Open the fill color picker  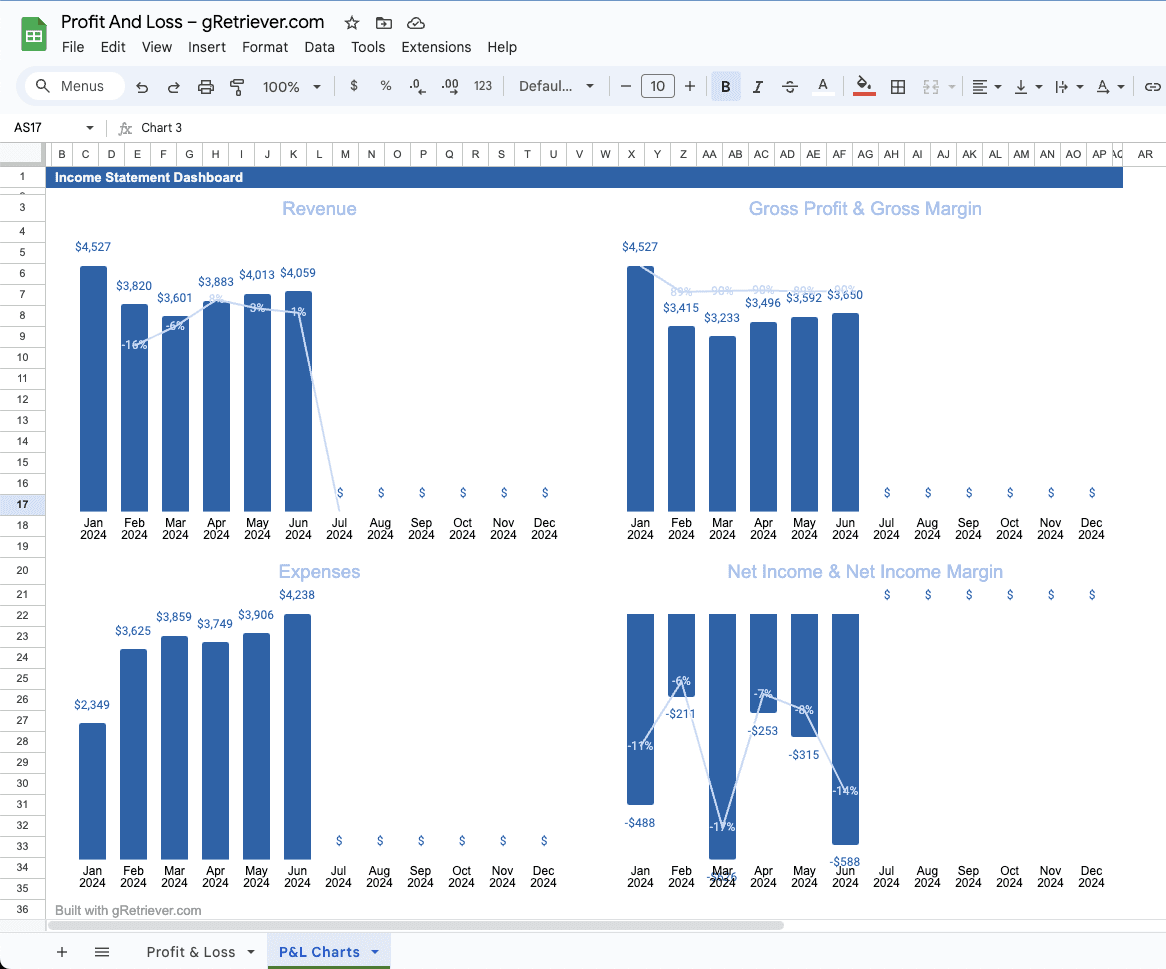(x=863, y=86)
